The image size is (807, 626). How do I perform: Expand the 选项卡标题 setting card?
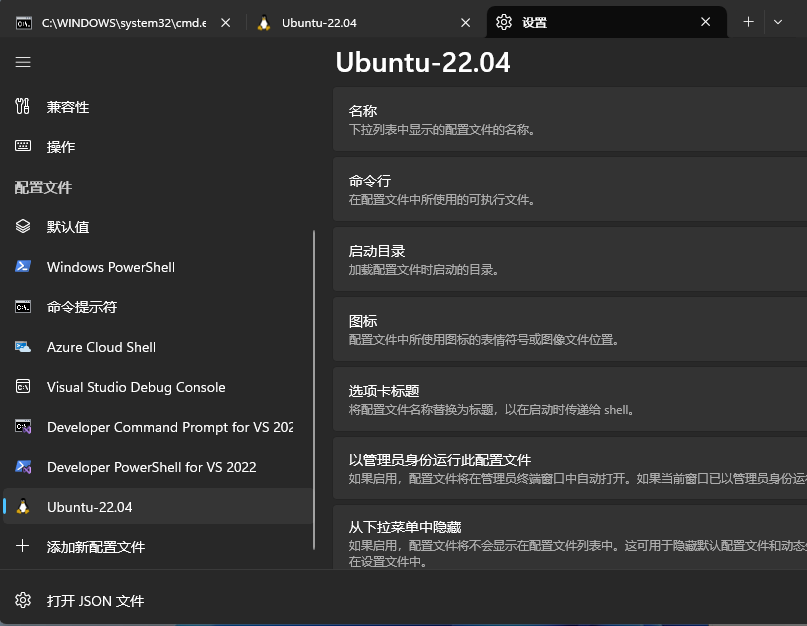click(x=570, y=399)
